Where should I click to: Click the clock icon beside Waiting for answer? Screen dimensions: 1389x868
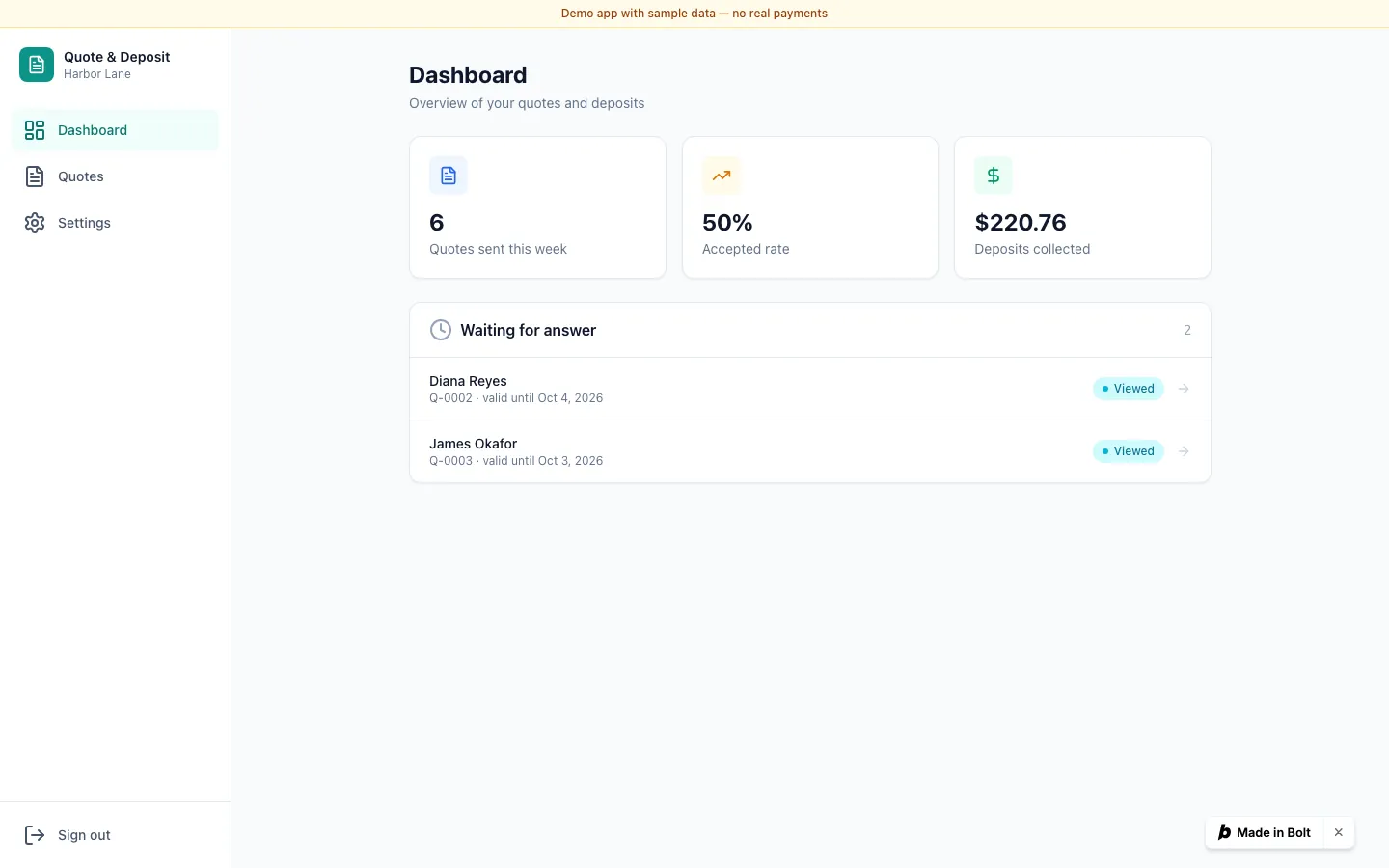[441, 330]
